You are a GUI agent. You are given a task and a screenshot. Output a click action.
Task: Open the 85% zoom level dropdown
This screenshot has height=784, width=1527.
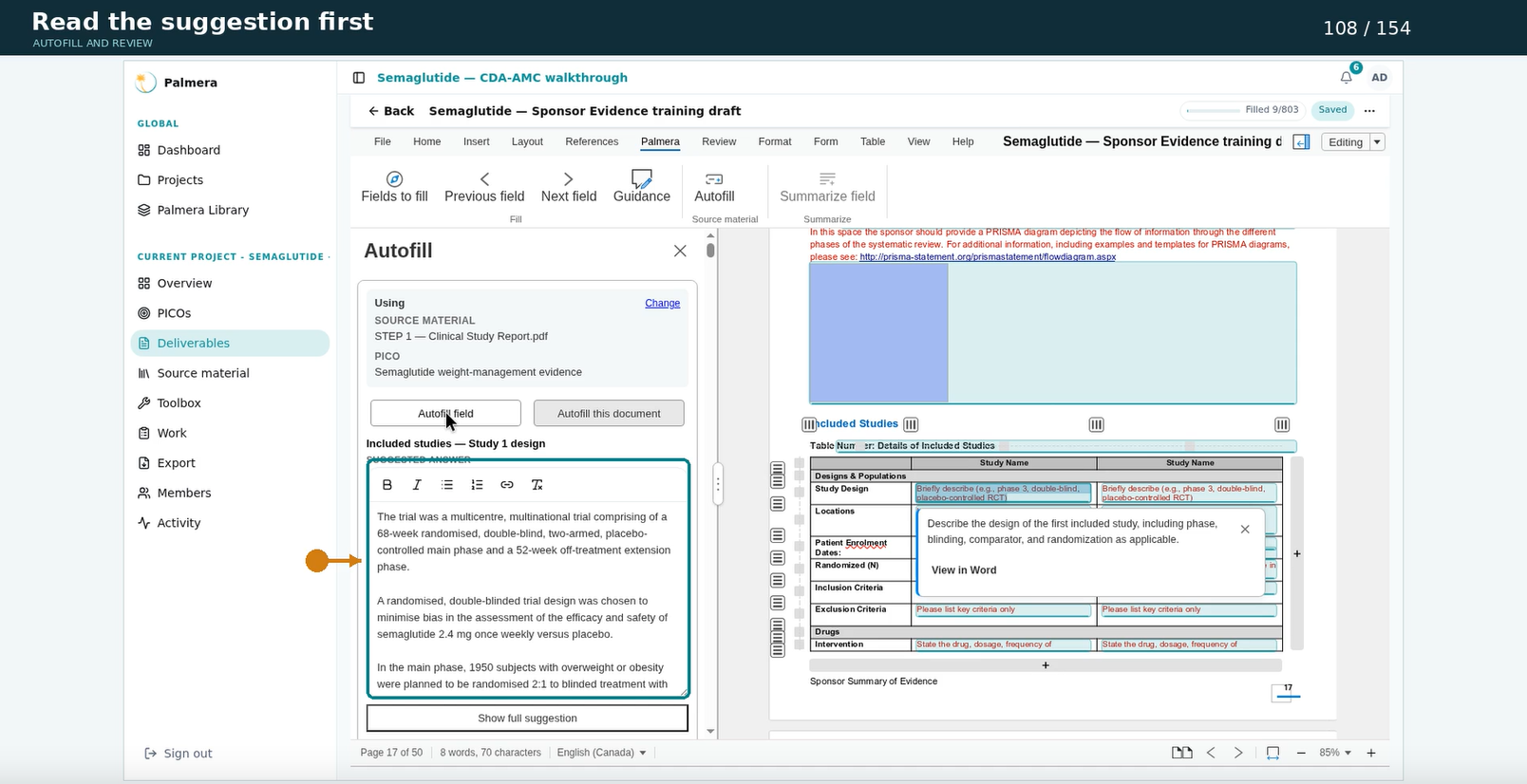1335,753
